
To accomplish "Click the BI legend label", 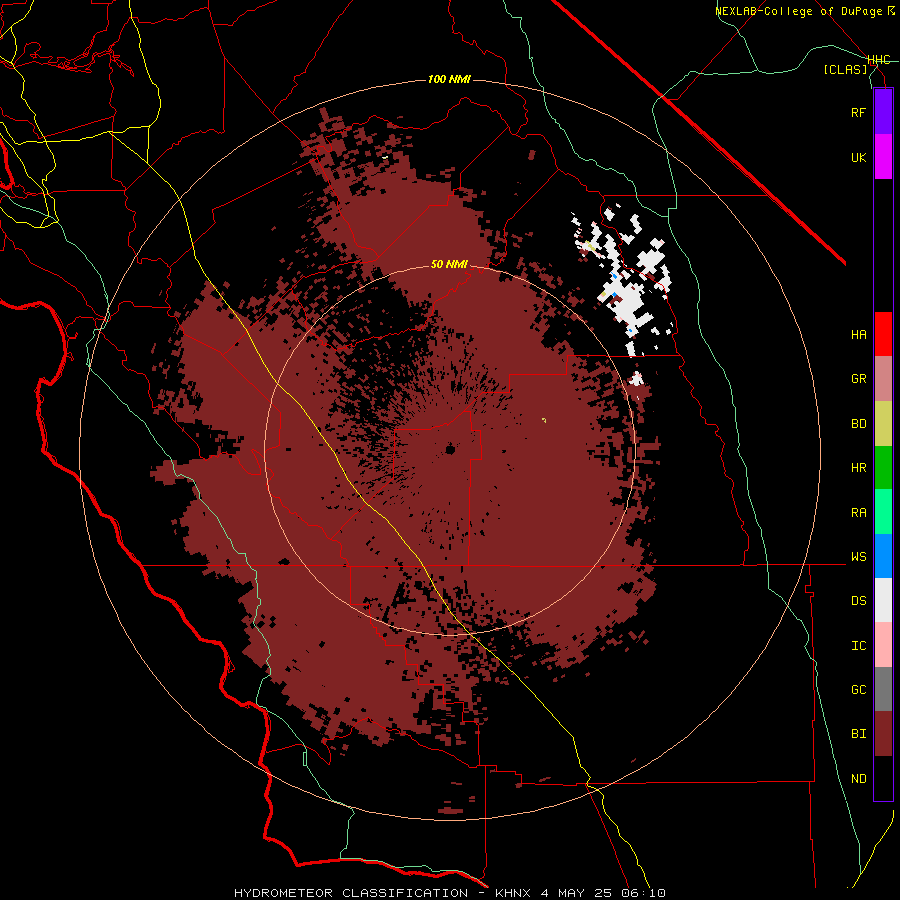I will (858, 734).
